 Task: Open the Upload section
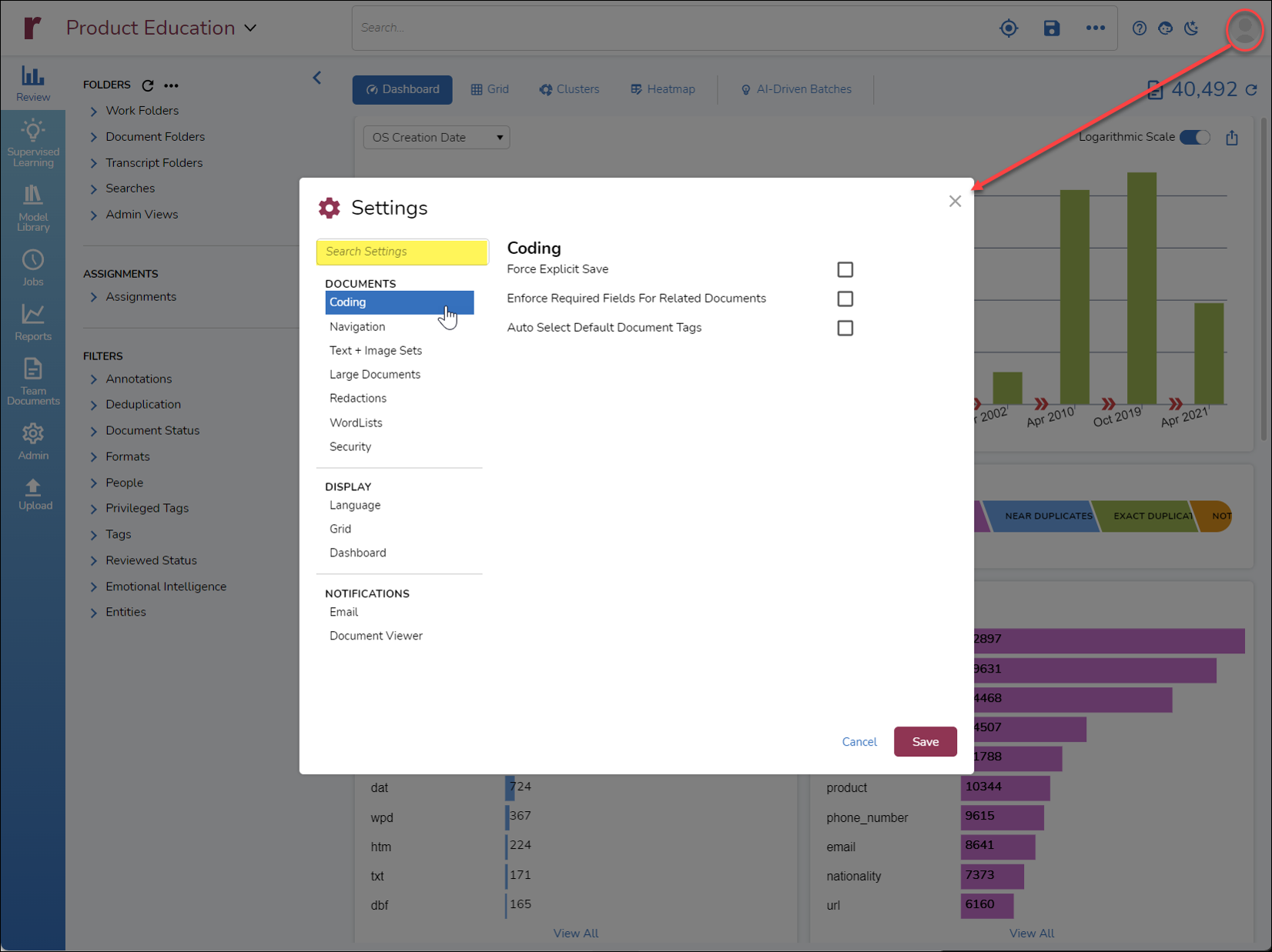[x=33, y=494]
